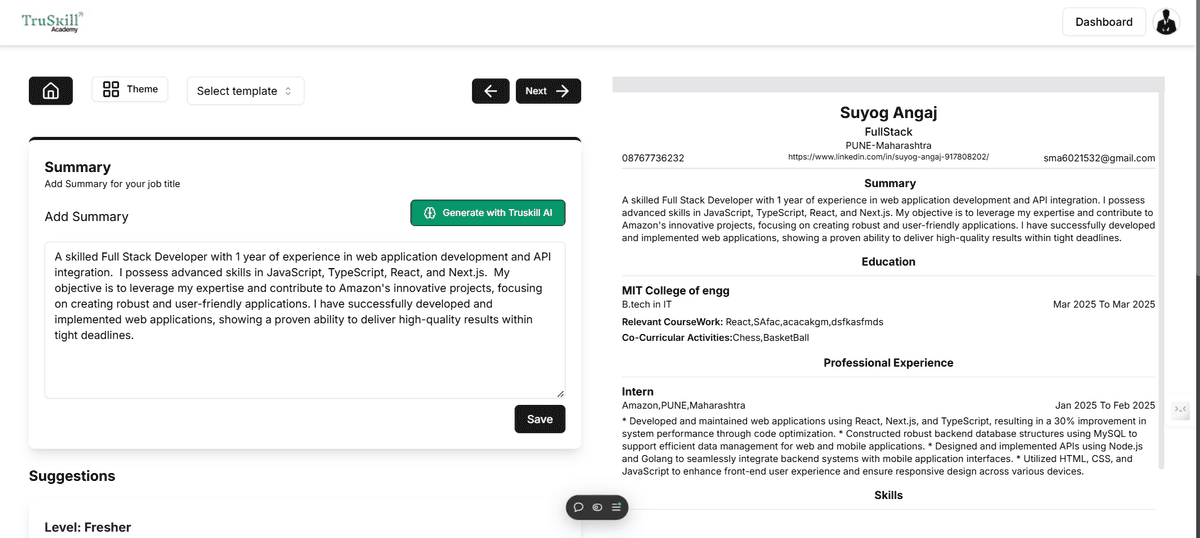The image size is (1200, 538).
Task: Open the Dashboard menu item
Action: tap(1104, 22)
